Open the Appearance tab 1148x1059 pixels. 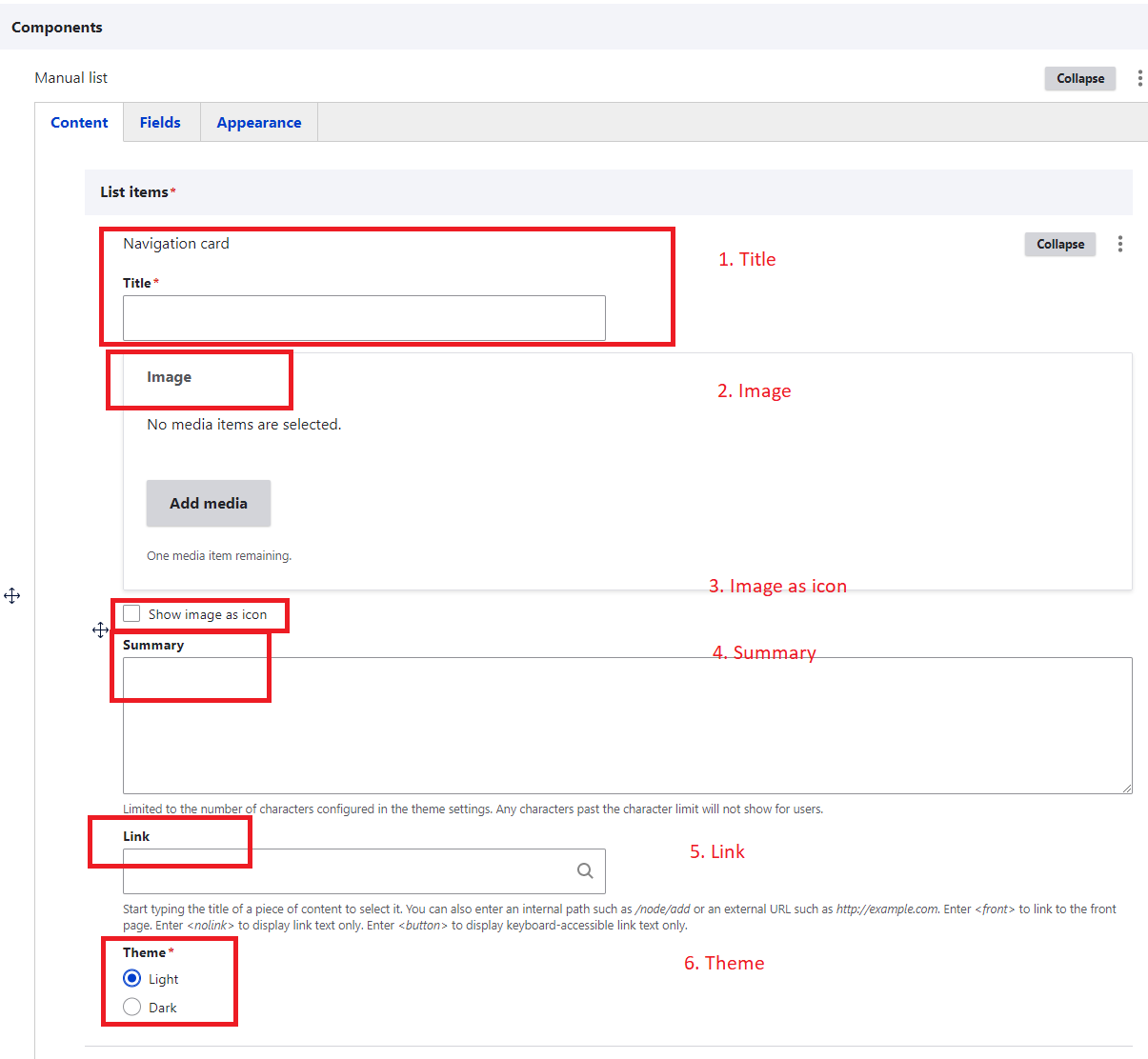(x=259, y=123)
